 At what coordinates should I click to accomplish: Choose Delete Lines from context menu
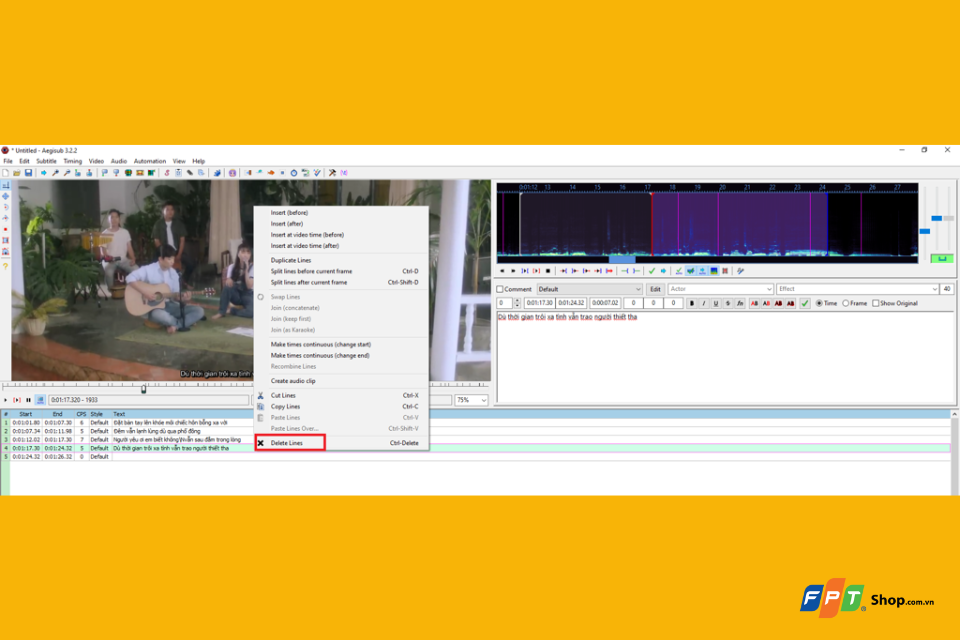click(x=287, y=443)
